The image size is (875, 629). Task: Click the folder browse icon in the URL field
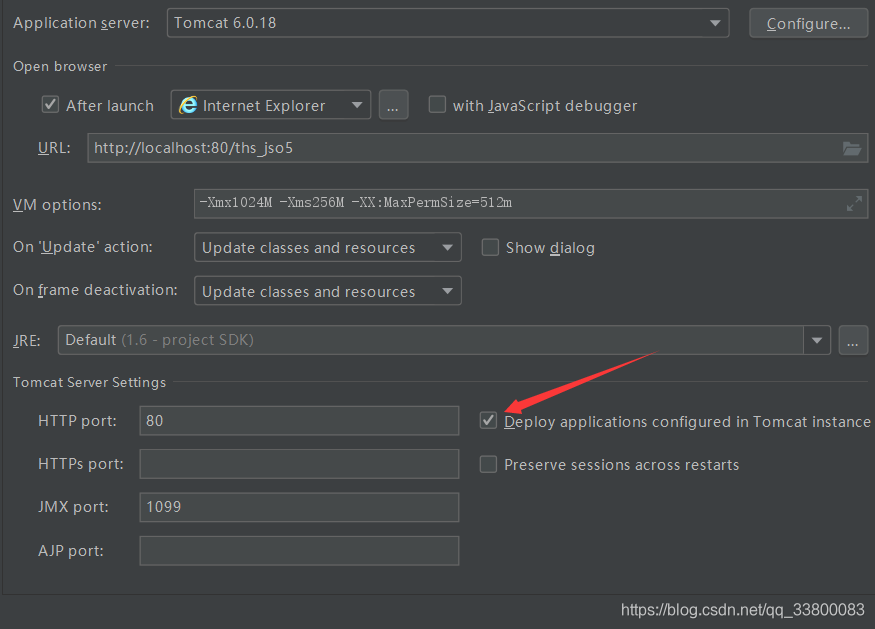point(852,148)
